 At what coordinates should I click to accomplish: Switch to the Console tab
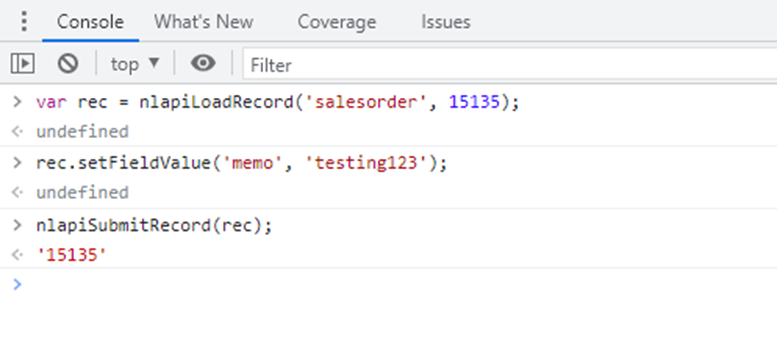(90, 22)
